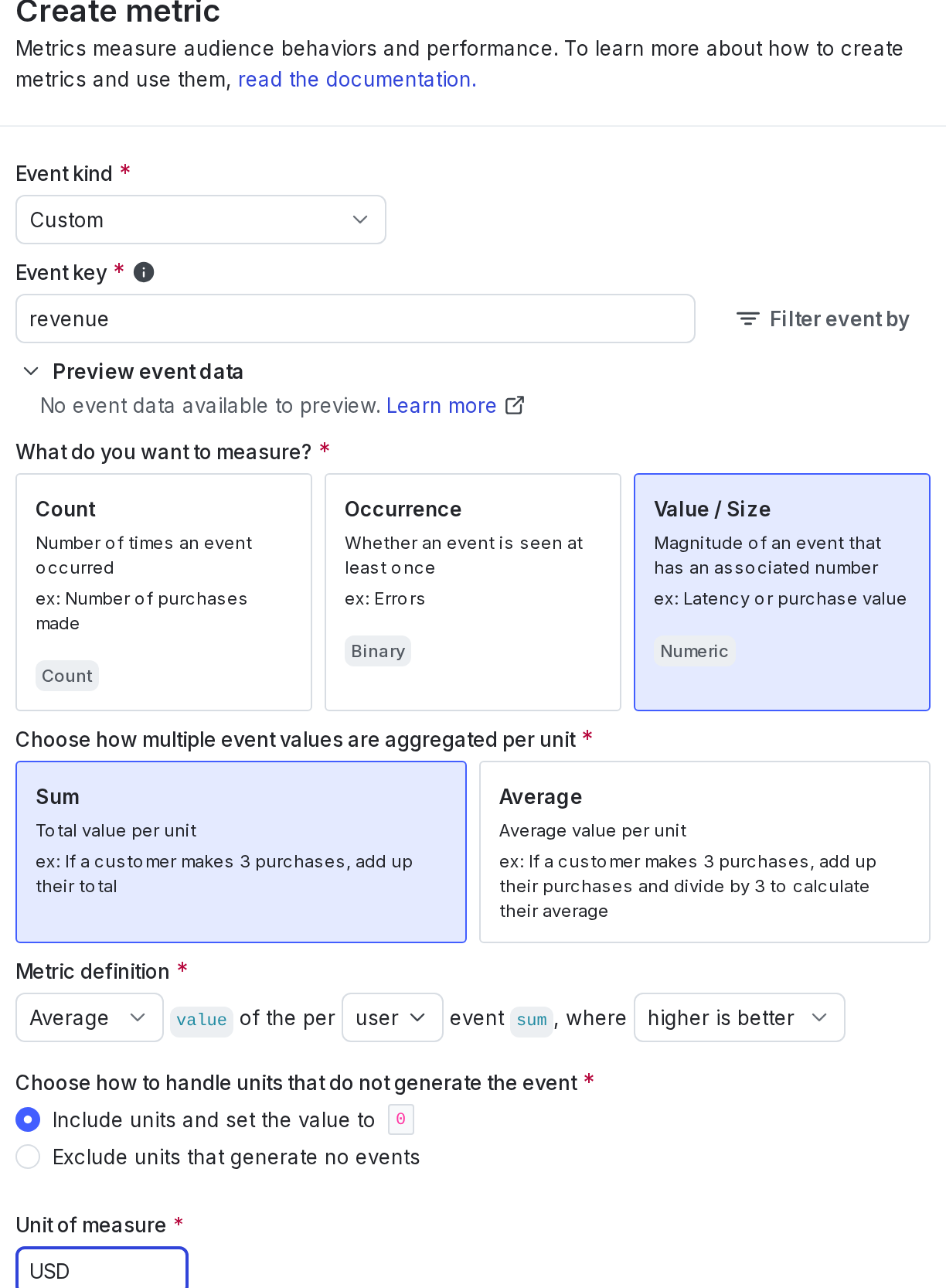Screen dimensions: 946x1288
Task: Collapse the Preview event data chevron
Action: click(31, 371)
